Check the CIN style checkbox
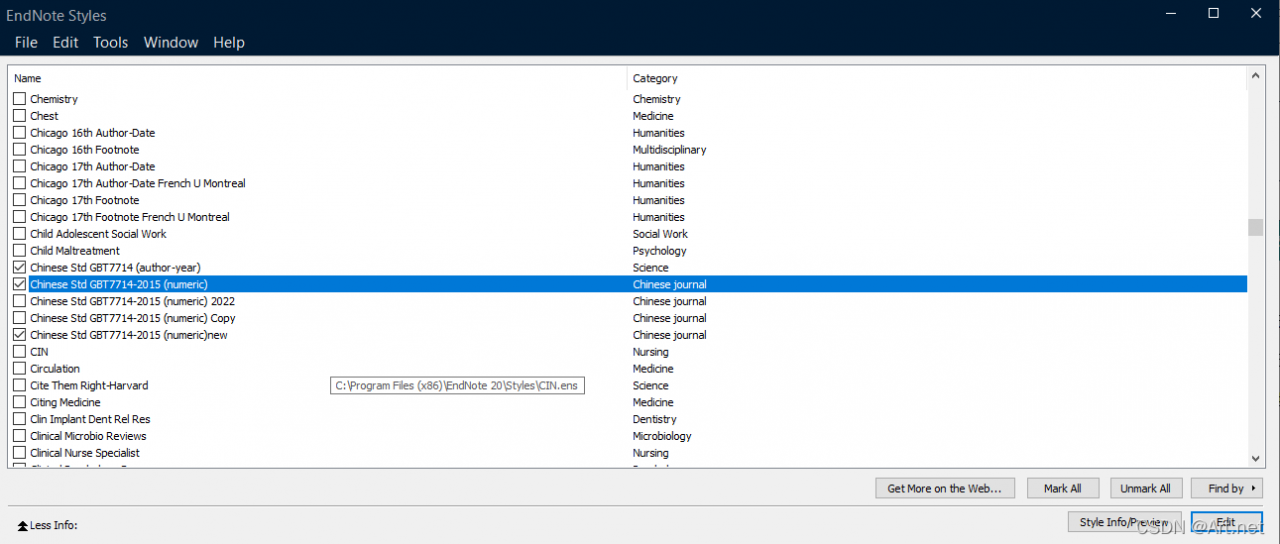 pos(19,352)
